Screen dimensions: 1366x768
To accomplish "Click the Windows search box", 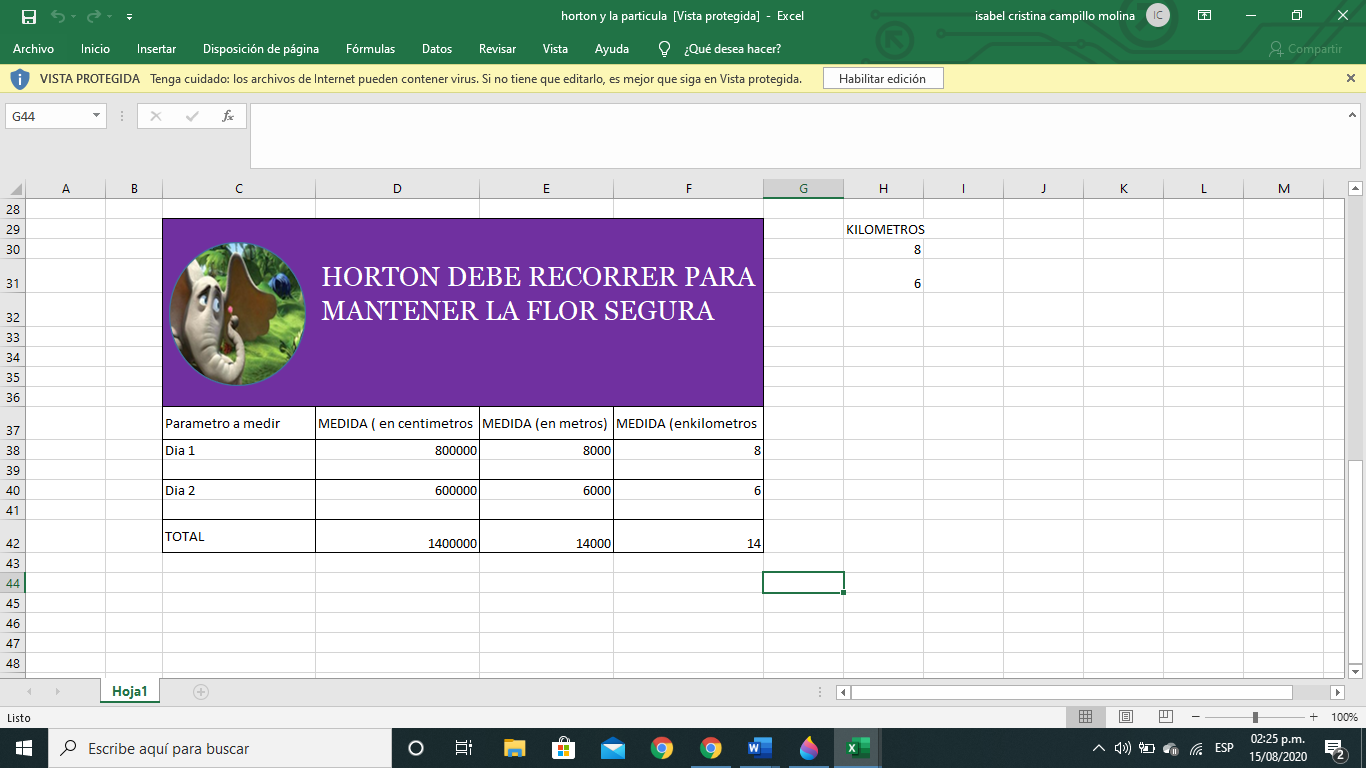I will (x=220, y=748).
